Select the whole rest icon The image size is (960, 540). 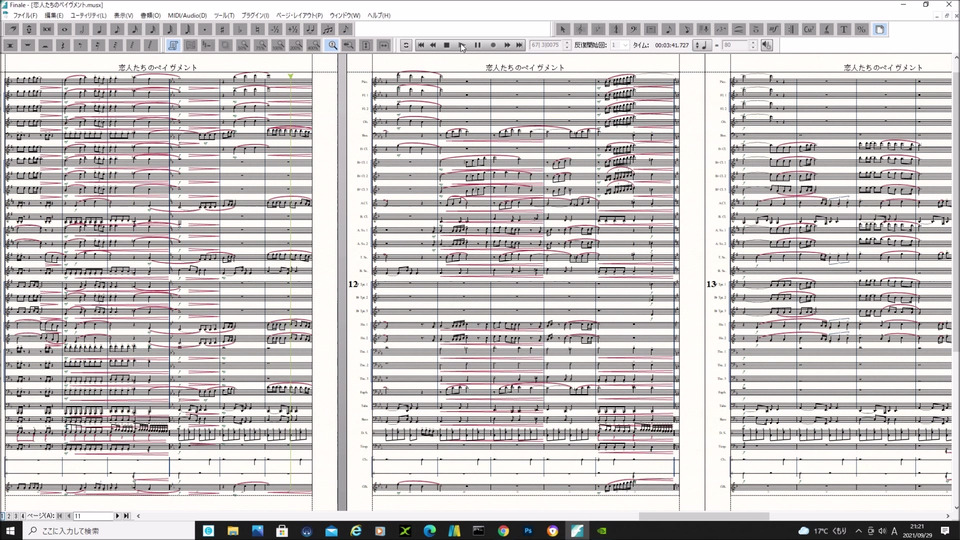pyautogui.click(x=28, y=45)
